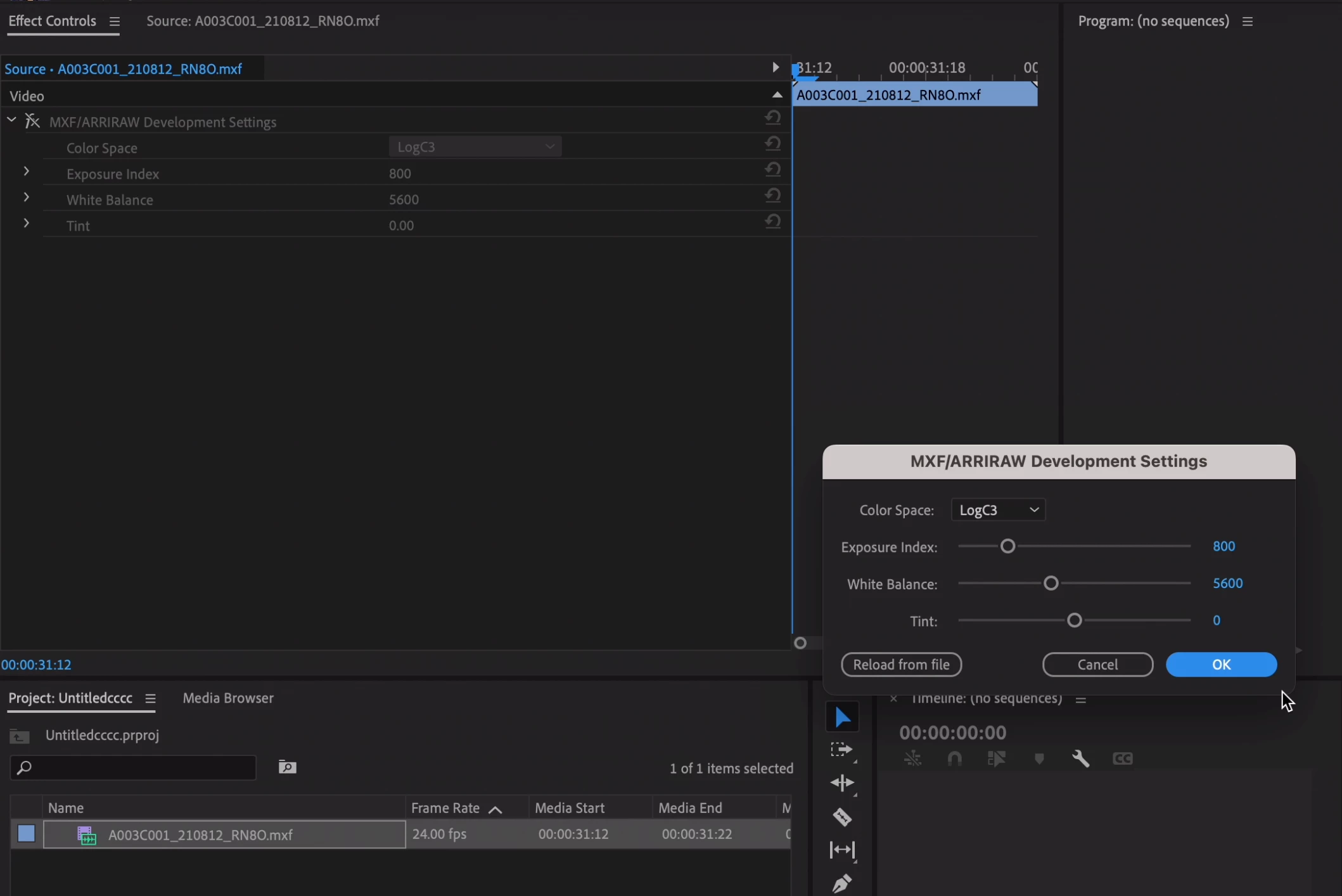This screenshot has height=896, width=1342.
Task: Open Timeline display settings wrench
Action: tap(1080, 758)
